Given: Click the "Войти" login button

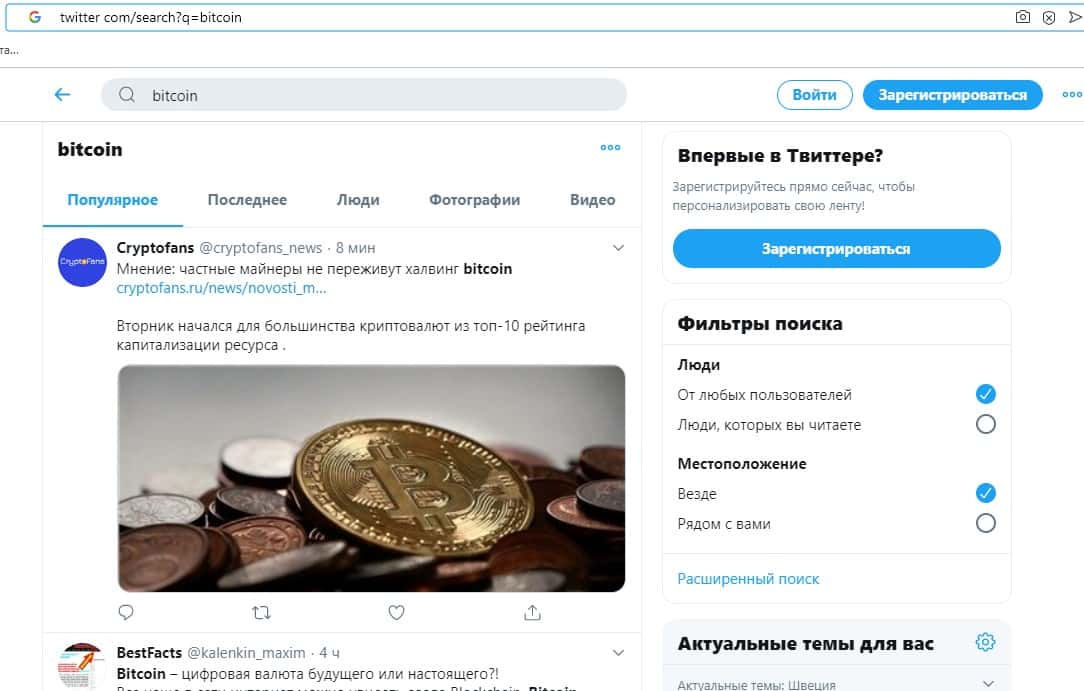Looking at the screenshot, I should tap(814, 95).
